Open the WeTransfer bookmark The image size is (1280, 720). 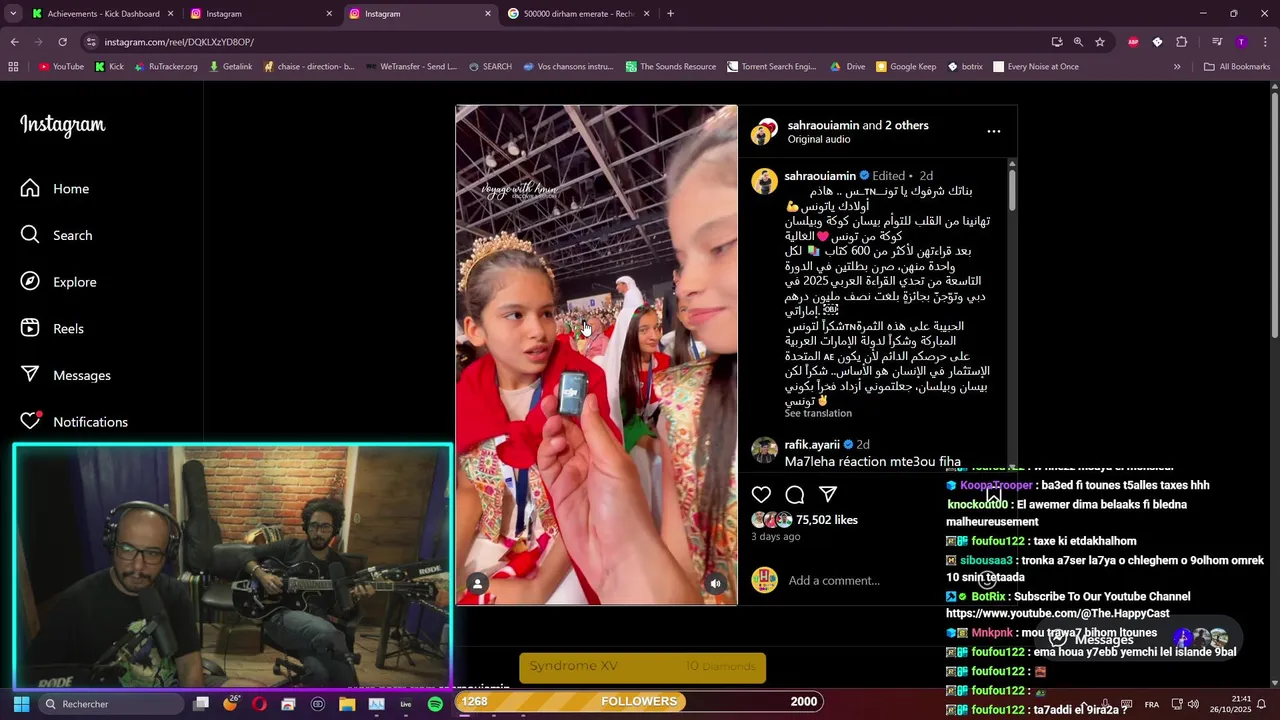(x=410, y=67)
